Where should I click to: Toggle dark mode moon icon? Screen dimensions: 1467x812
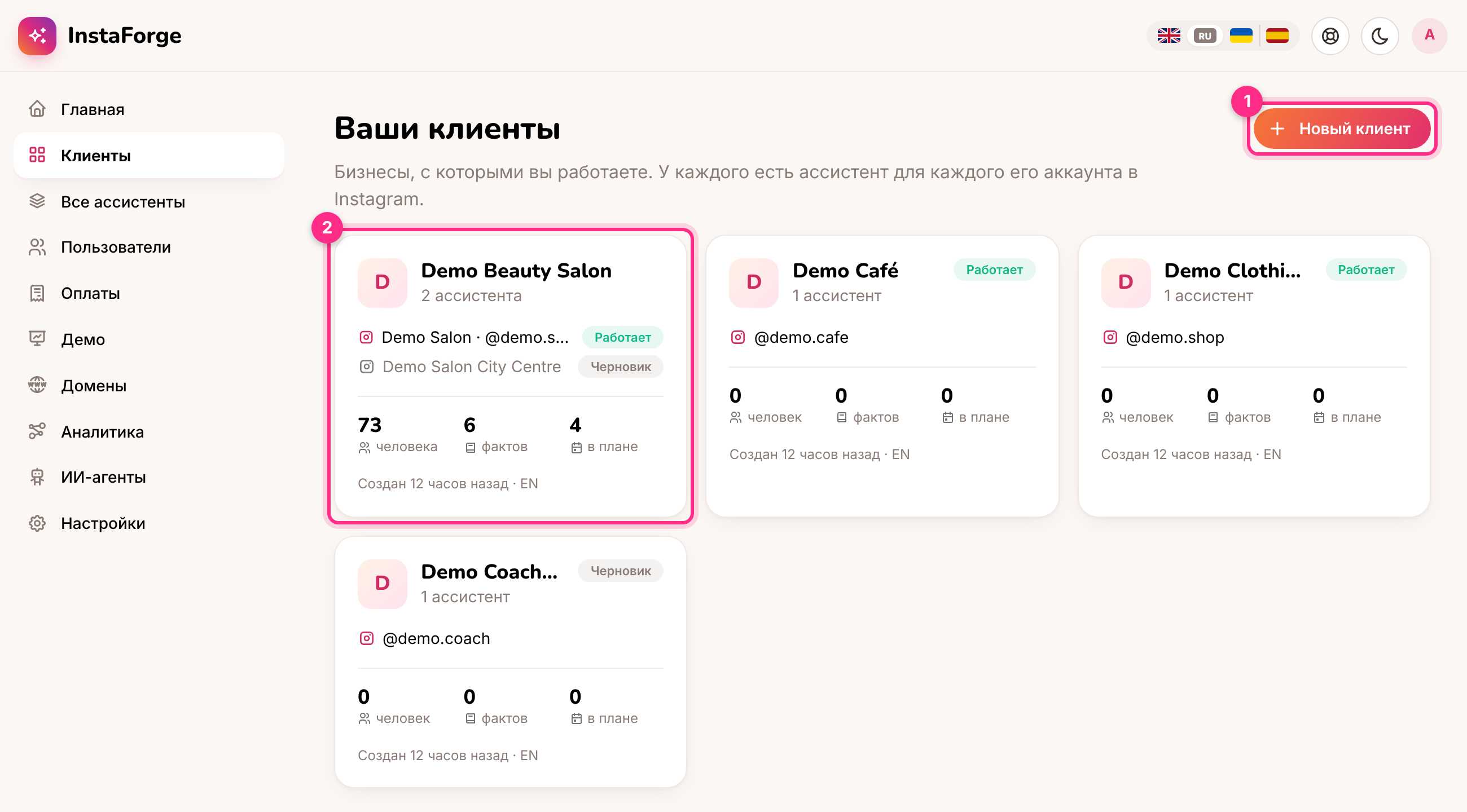(1380, 36)
